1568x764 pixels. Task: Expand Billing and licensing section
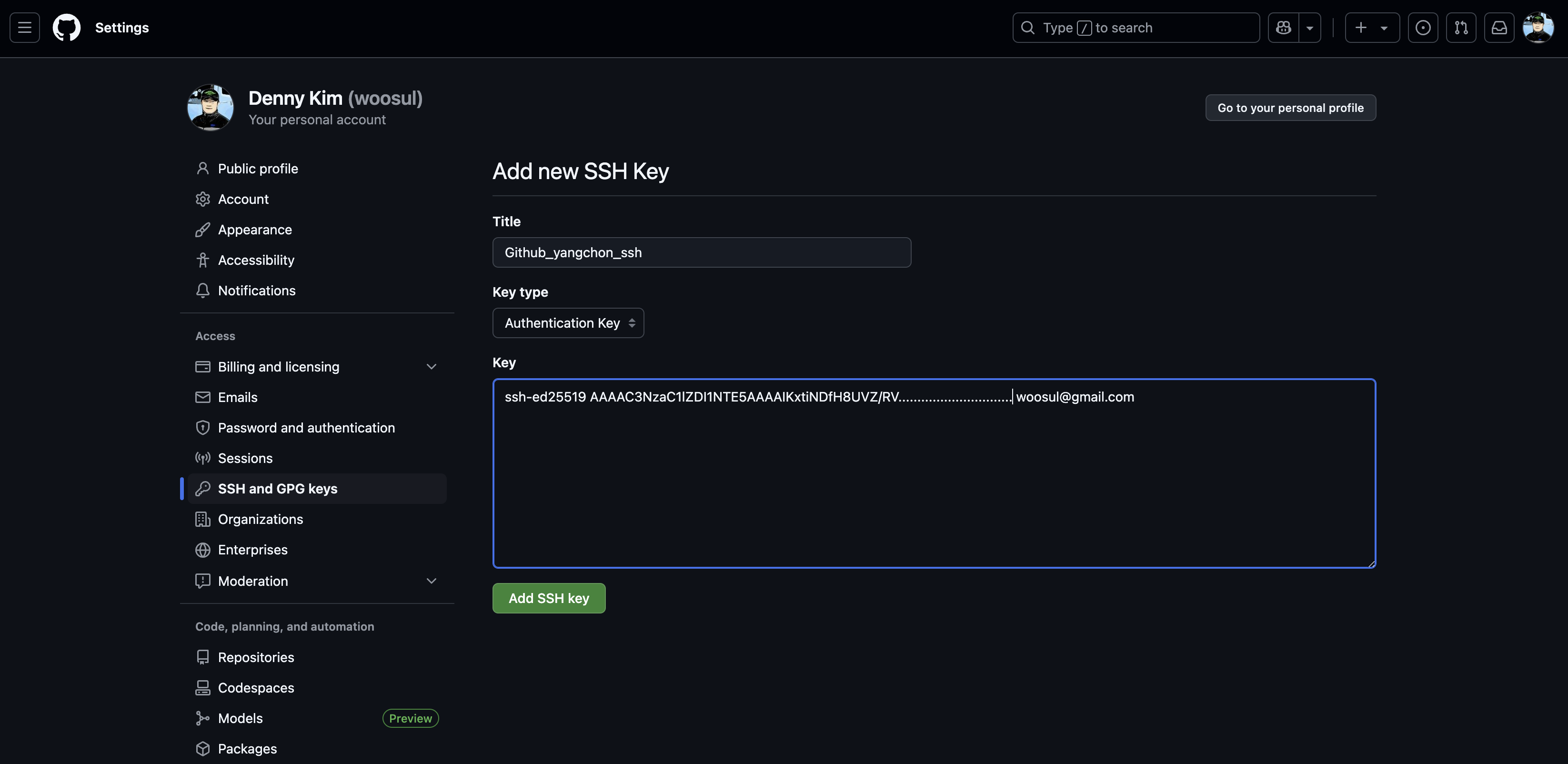431,366
